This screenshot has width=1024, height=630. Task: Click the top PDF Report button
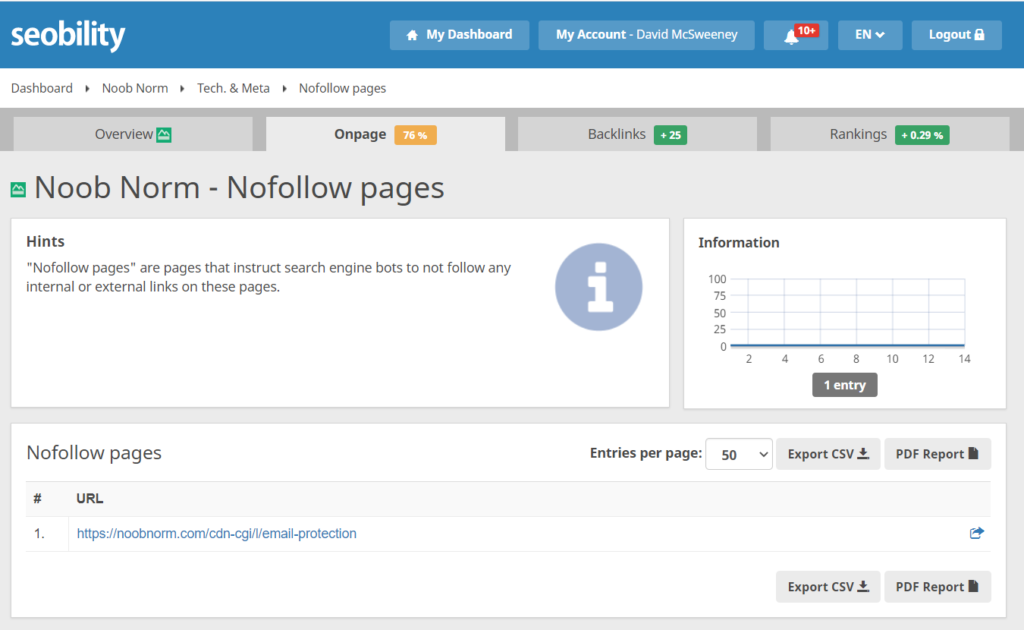937,454
